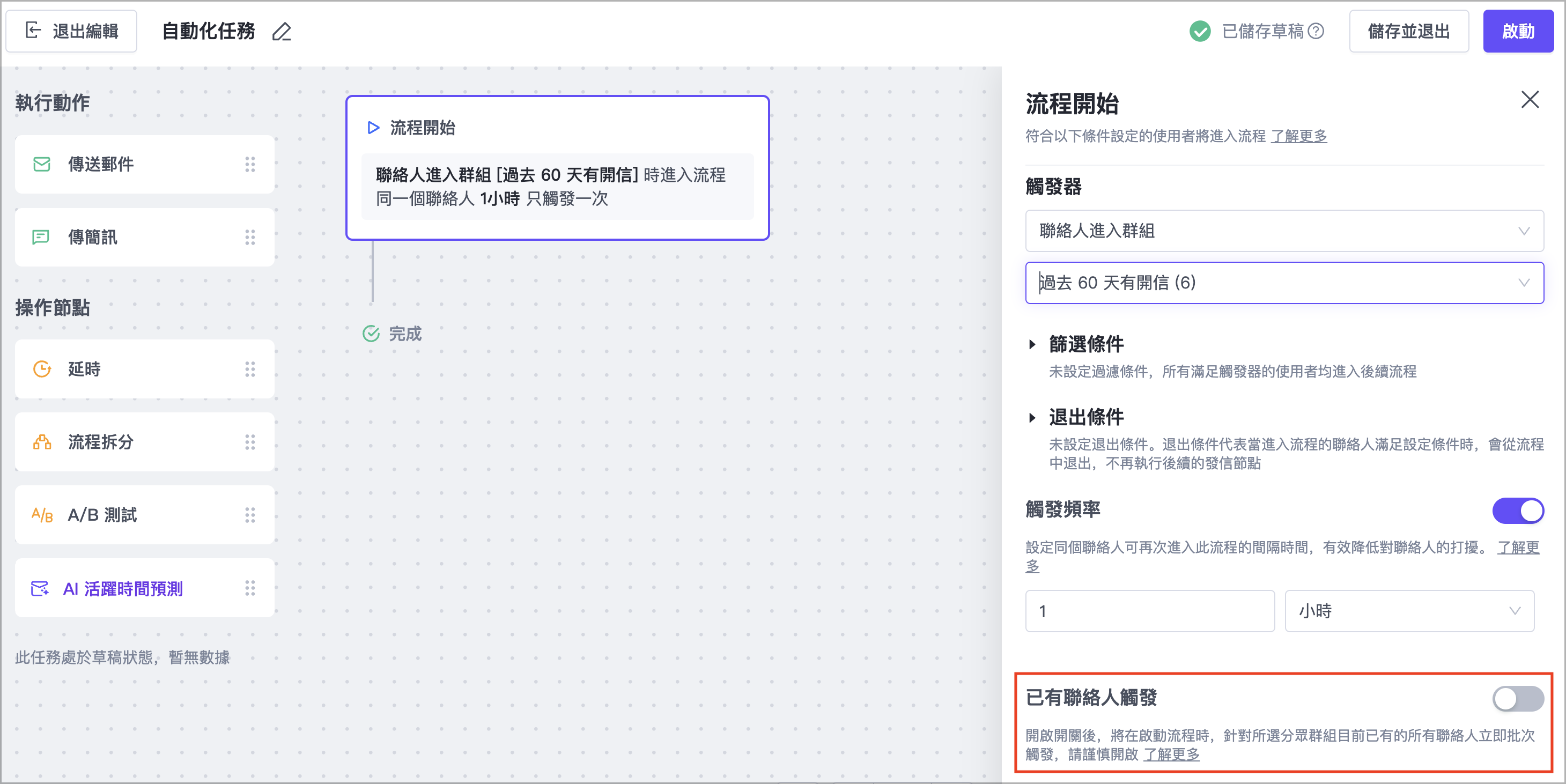Click the 啟動 button
1566x784 pixels.
click(1518, 32)
